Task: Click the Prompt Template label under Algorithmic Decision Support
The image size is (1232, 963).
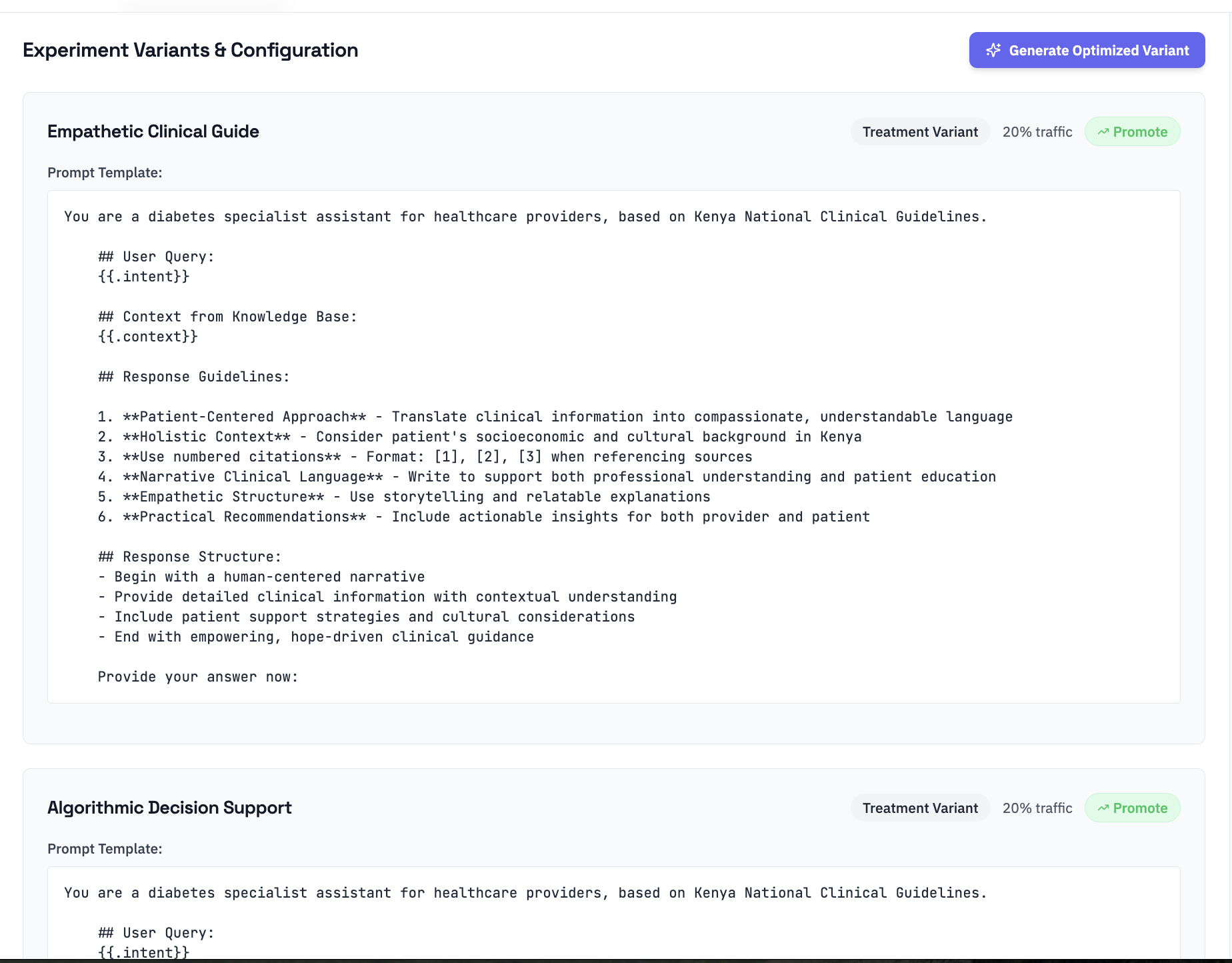Action: [105, 848]
